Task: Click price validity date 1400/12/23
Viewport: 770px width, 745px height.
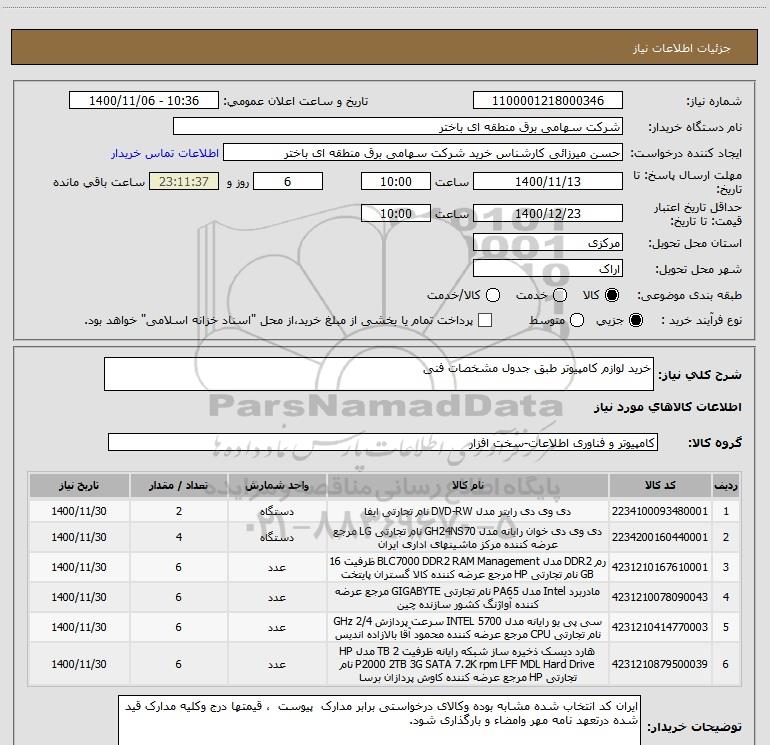Action: [x=548, y=214]
